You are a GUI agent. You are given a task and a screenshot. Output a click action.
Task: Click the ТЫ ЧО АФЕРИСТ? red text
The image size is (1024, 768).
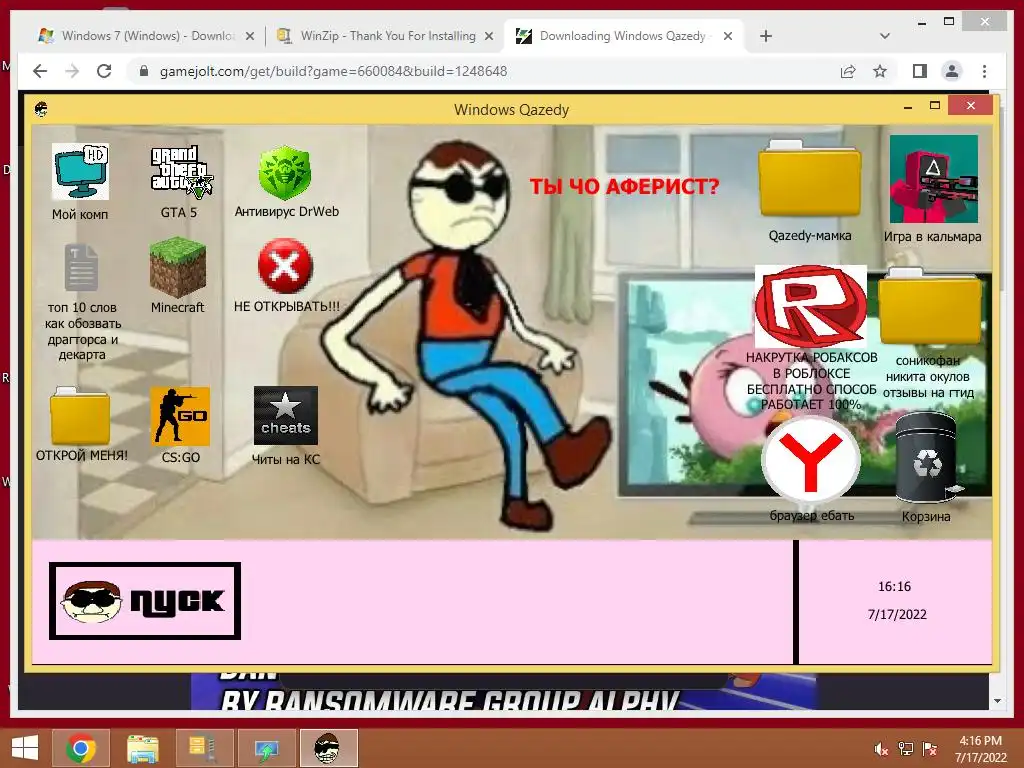pyautogui.click(x=624, y=187)
